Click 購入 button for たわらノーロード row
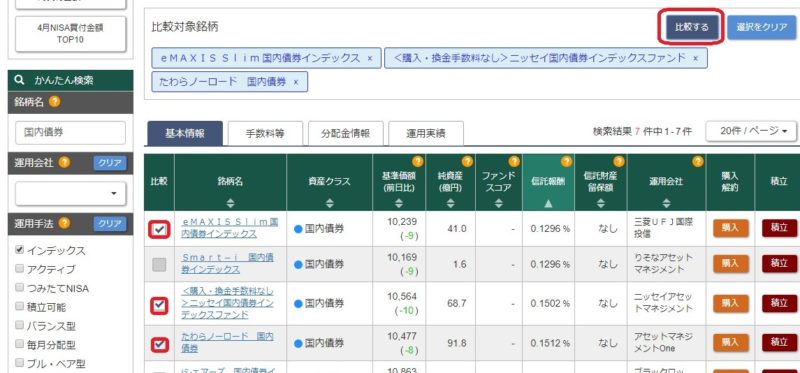 coord(731,342)
